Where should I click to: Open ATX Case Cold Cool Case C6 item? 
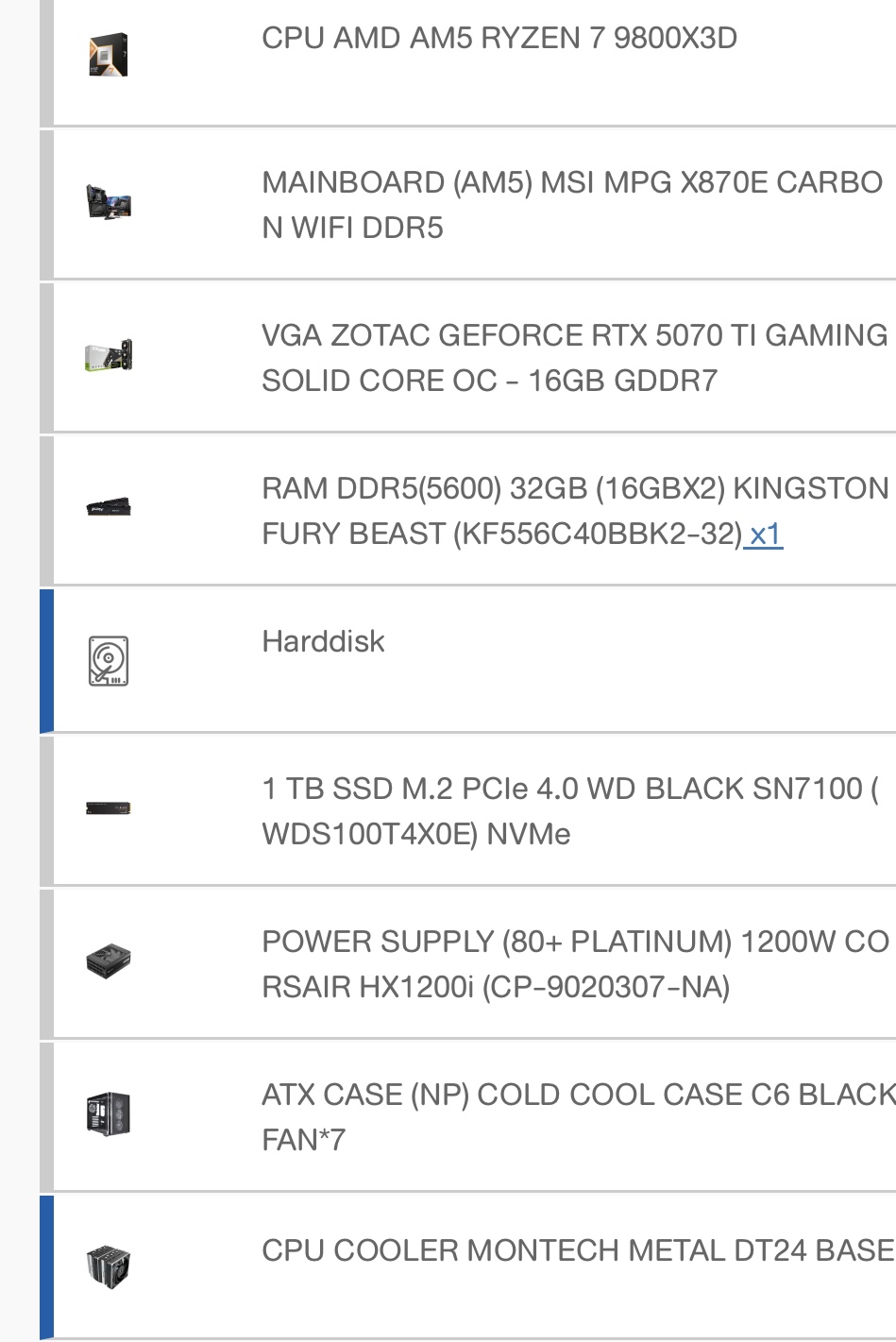click(x=578, y=1117)
